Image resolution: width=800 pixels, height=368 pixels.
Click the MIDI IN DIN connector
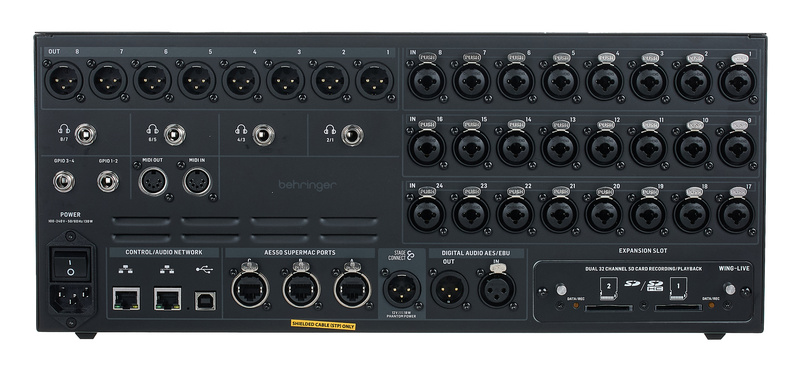(x=197, y=182)
